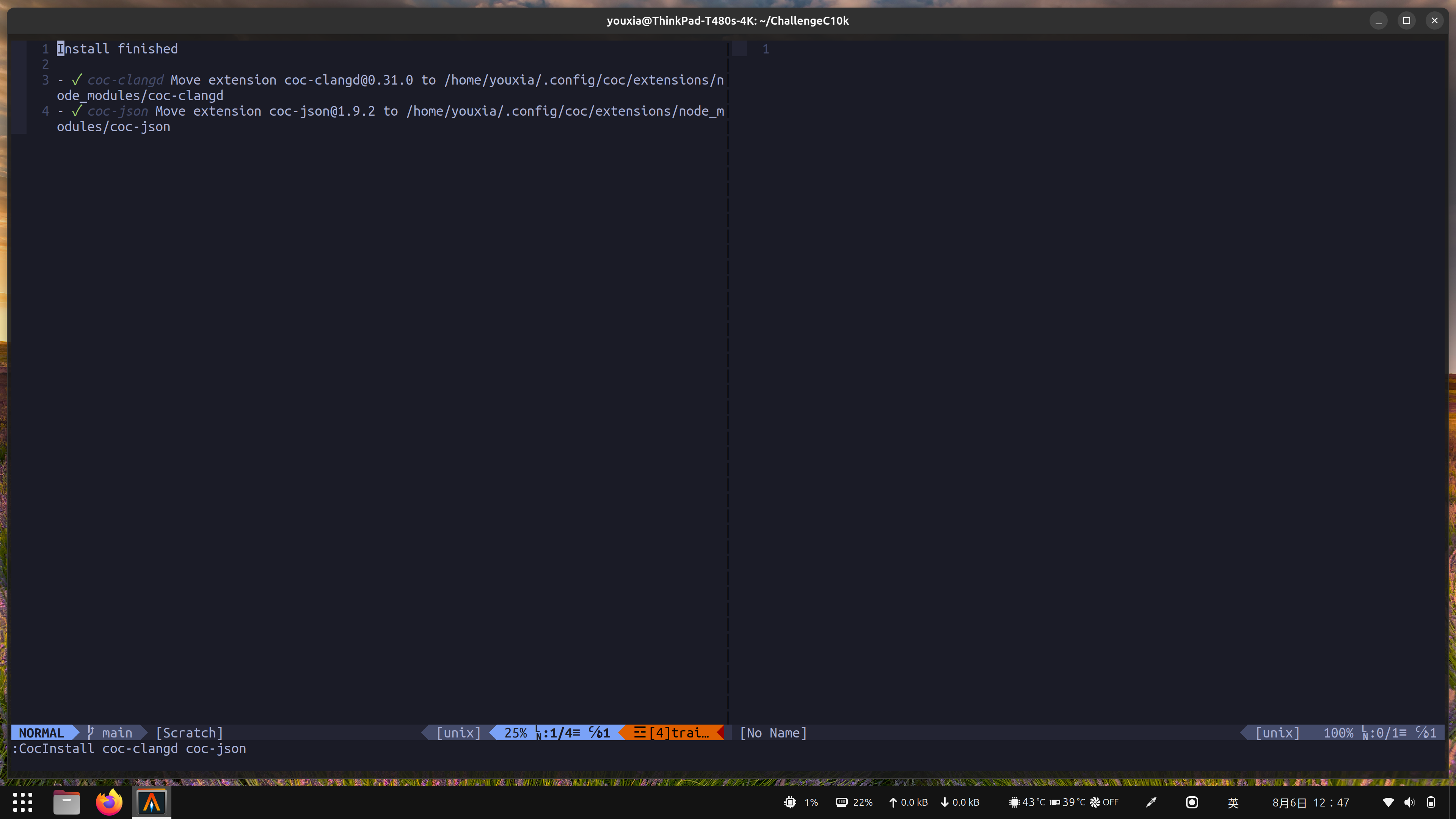
Task: Click the Wi-Fi icon in the system tray
Action: click(1389, 802)
